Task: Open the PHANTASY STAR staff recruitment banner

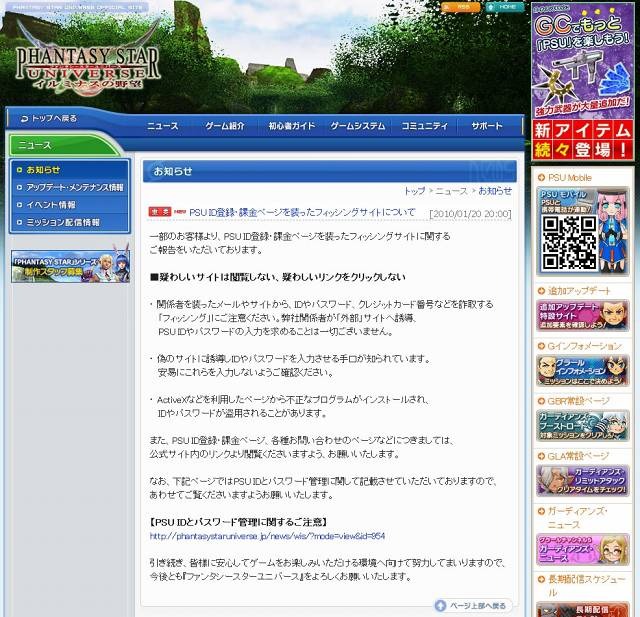Action: coord(71,265)
